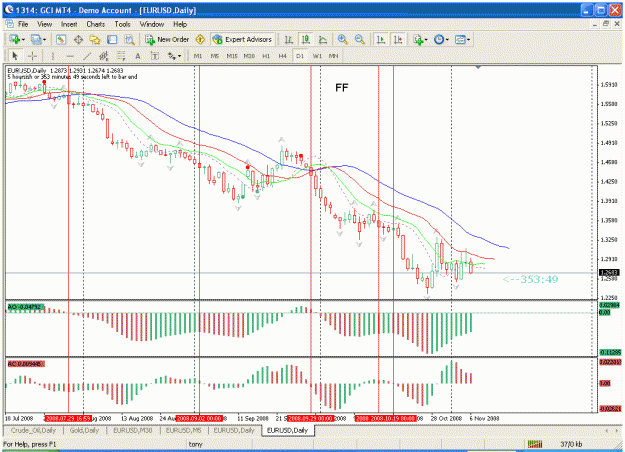Open the Help menu

click(x=180, y=24)
